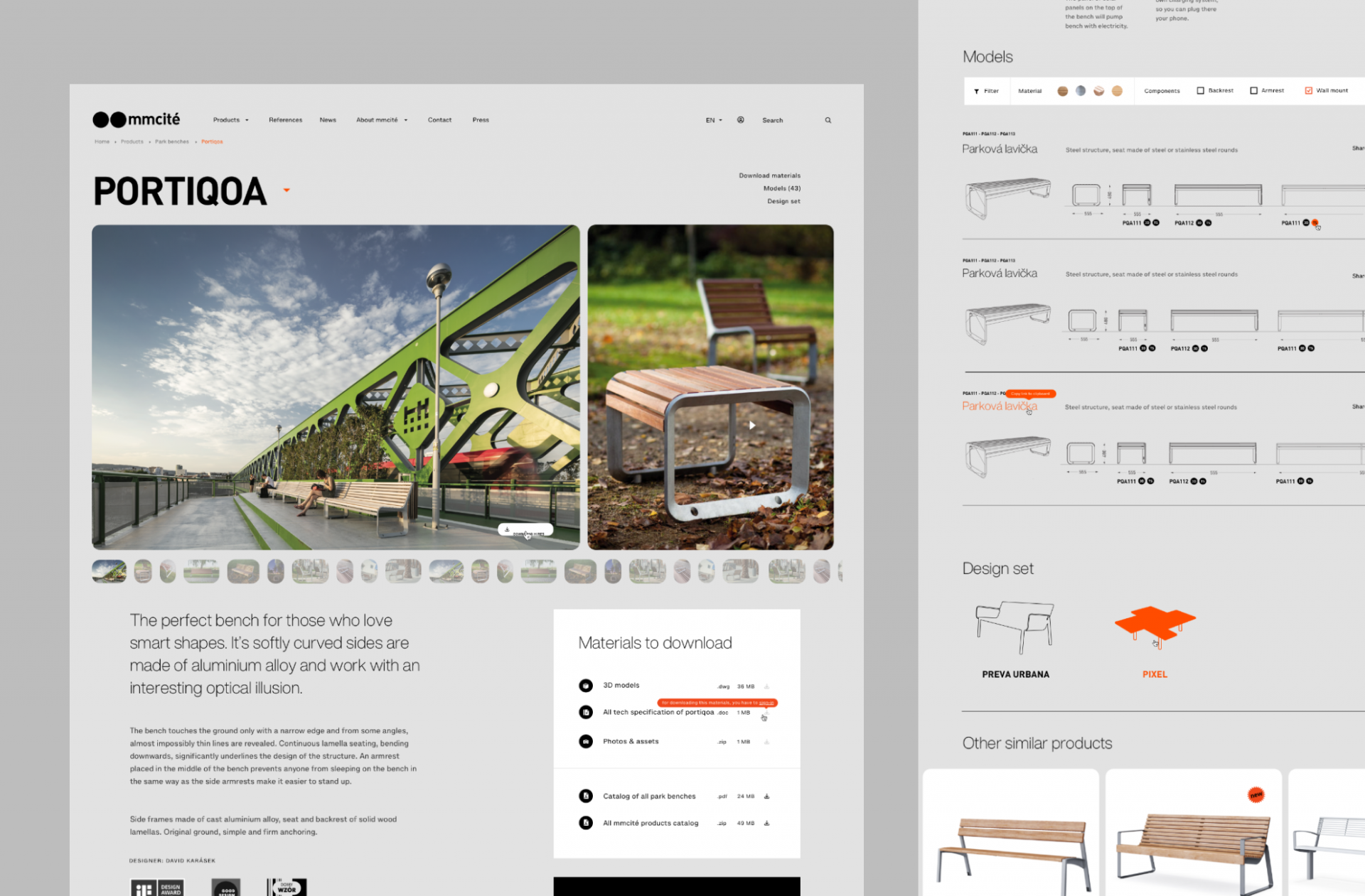Click the 3D models cube icon
The image size is (1365, 896).
[x=586, y=686]
